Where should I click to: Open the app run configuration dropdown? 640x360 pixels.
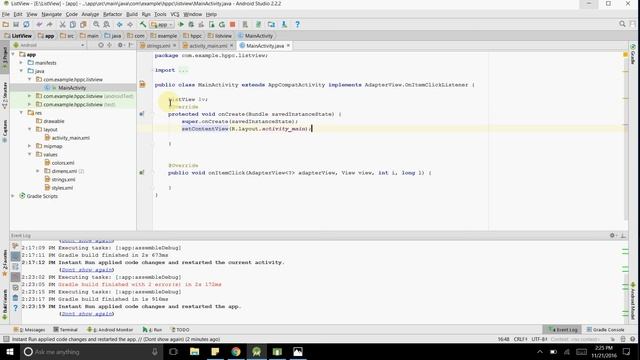coord(161,24)
